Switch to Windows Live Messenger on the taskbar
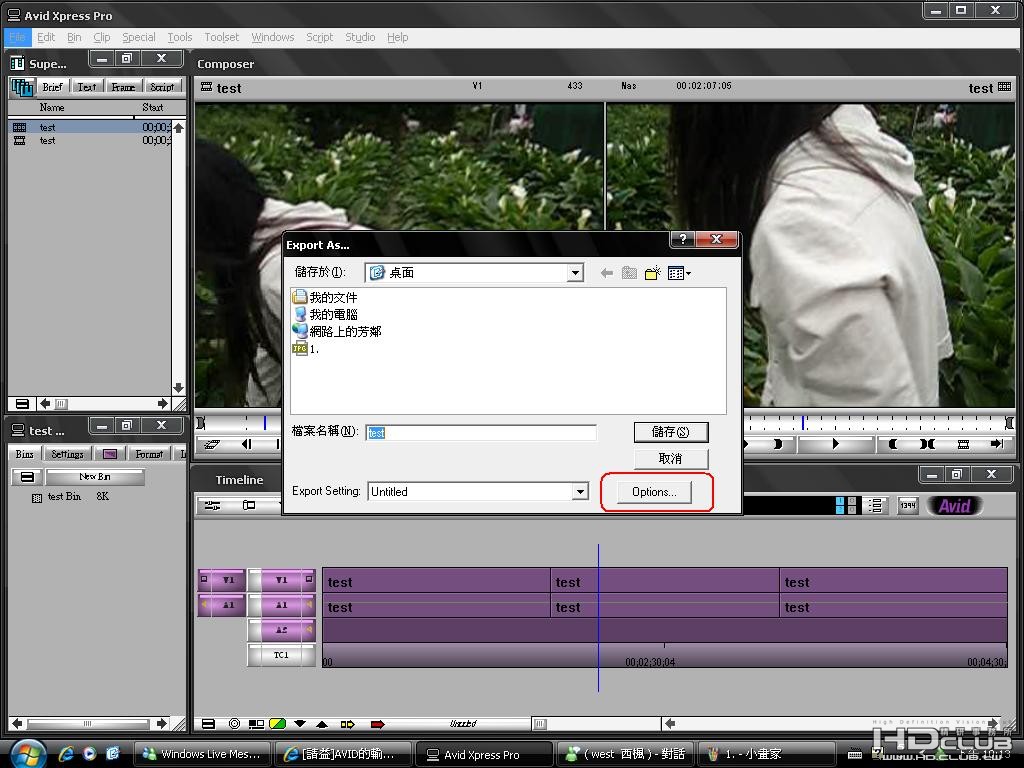Viewport: 1024px width, 768px height. coord(202,754)
